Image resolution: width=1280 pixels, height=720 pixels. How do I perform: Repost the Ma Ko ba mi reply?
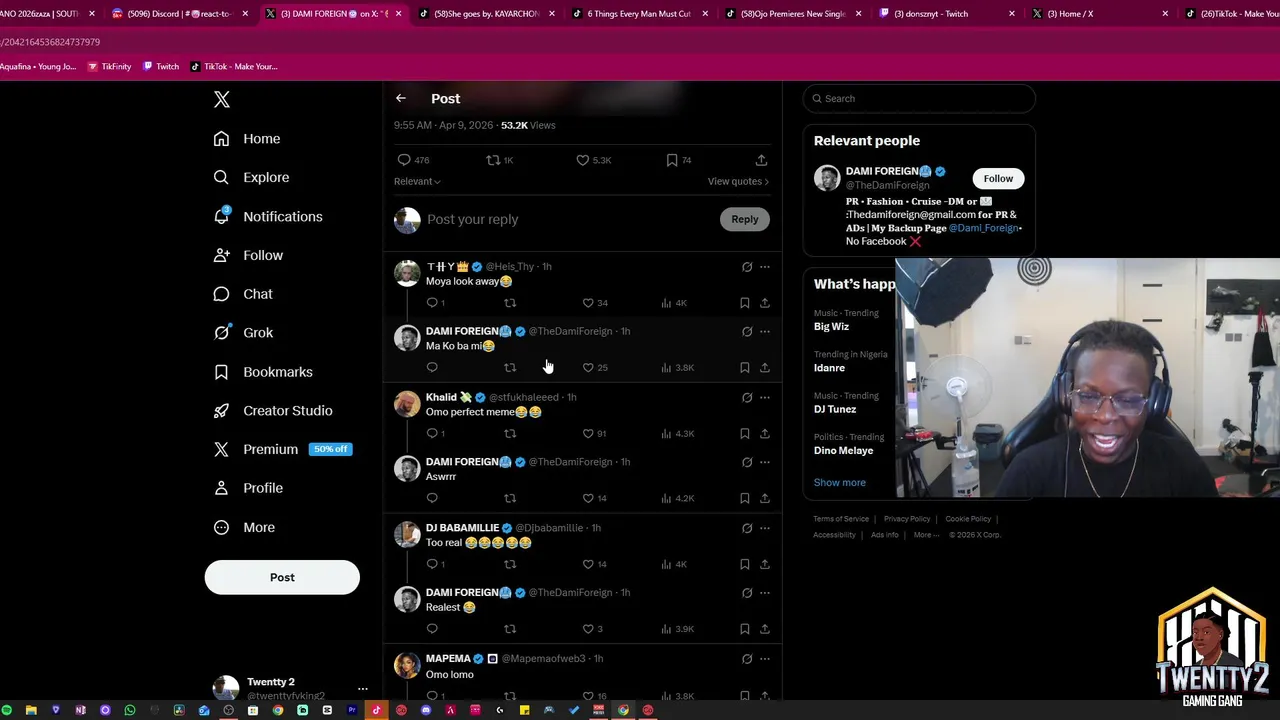[510, 368]
